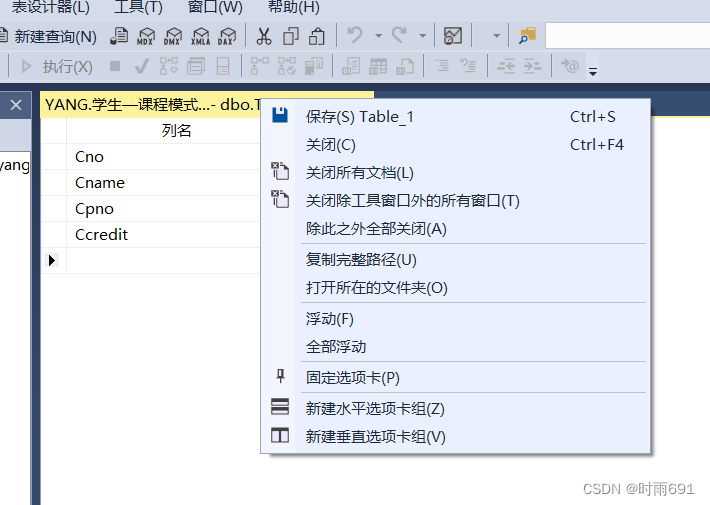The image size is (710, 505).
Task: Choose 新建垂直选项卡组(V) menu entry
Action: [x=456, y=437]
